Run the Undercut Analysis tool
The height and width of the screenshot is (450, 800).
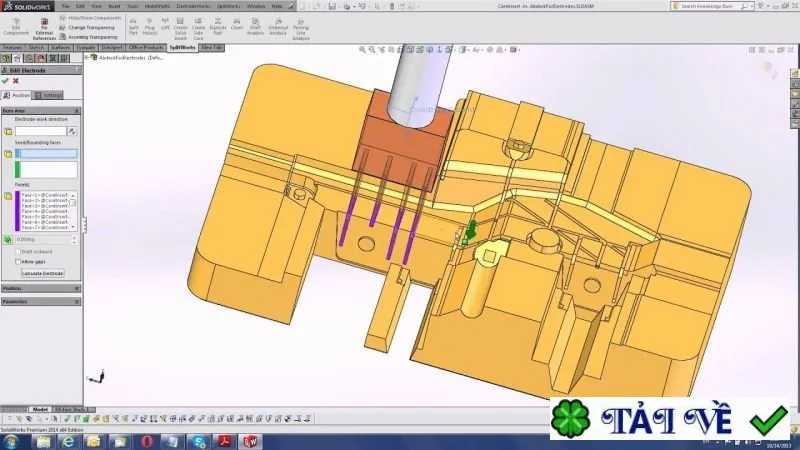coord(278,27)
